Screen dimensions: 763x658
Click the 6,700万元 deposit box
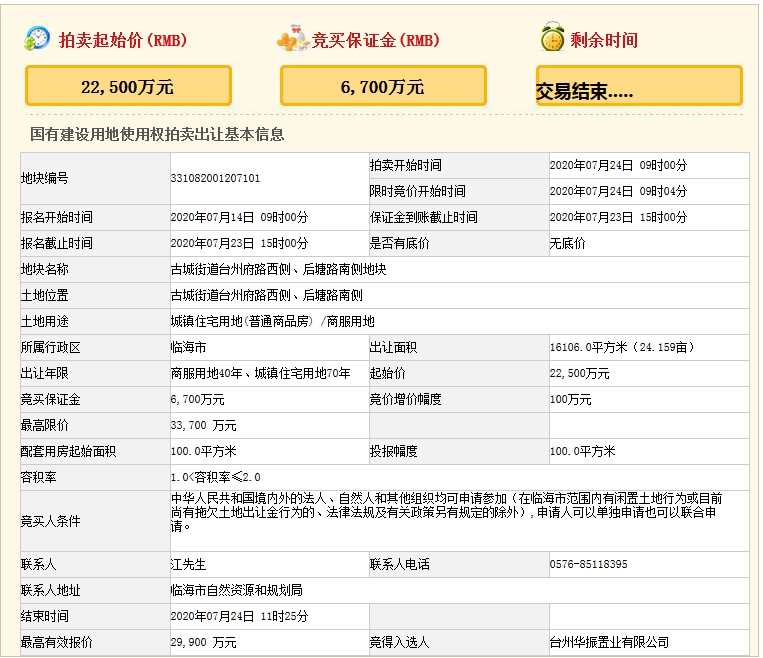383,86
